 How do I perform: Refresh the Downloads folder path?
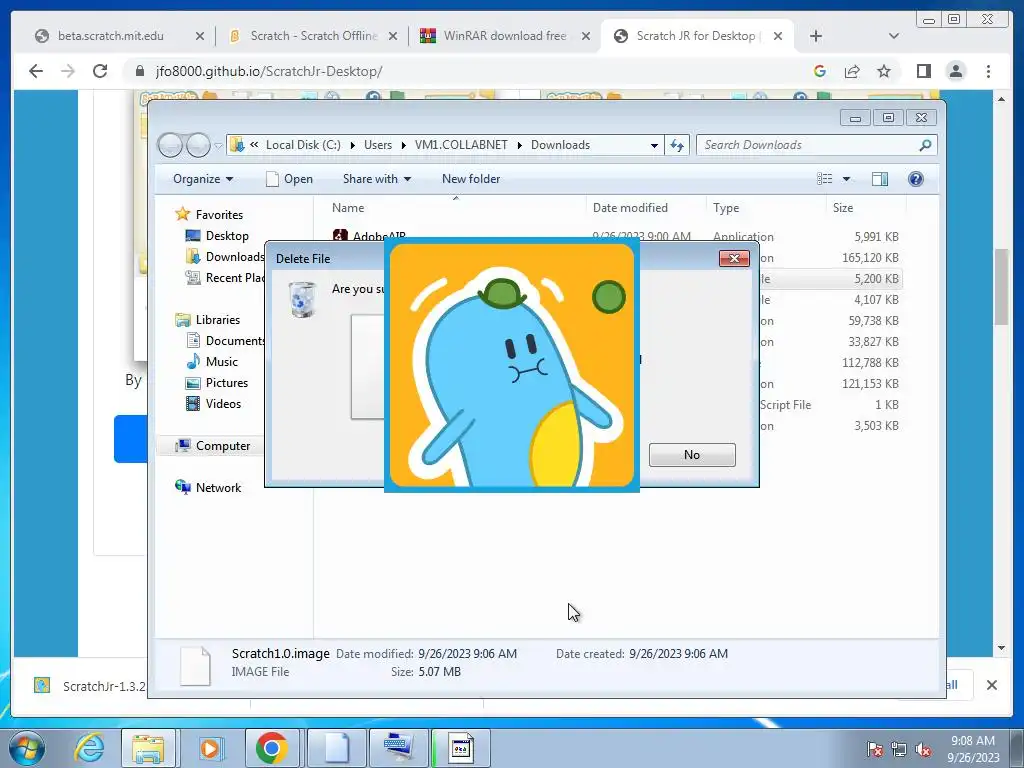coord(677,145)
